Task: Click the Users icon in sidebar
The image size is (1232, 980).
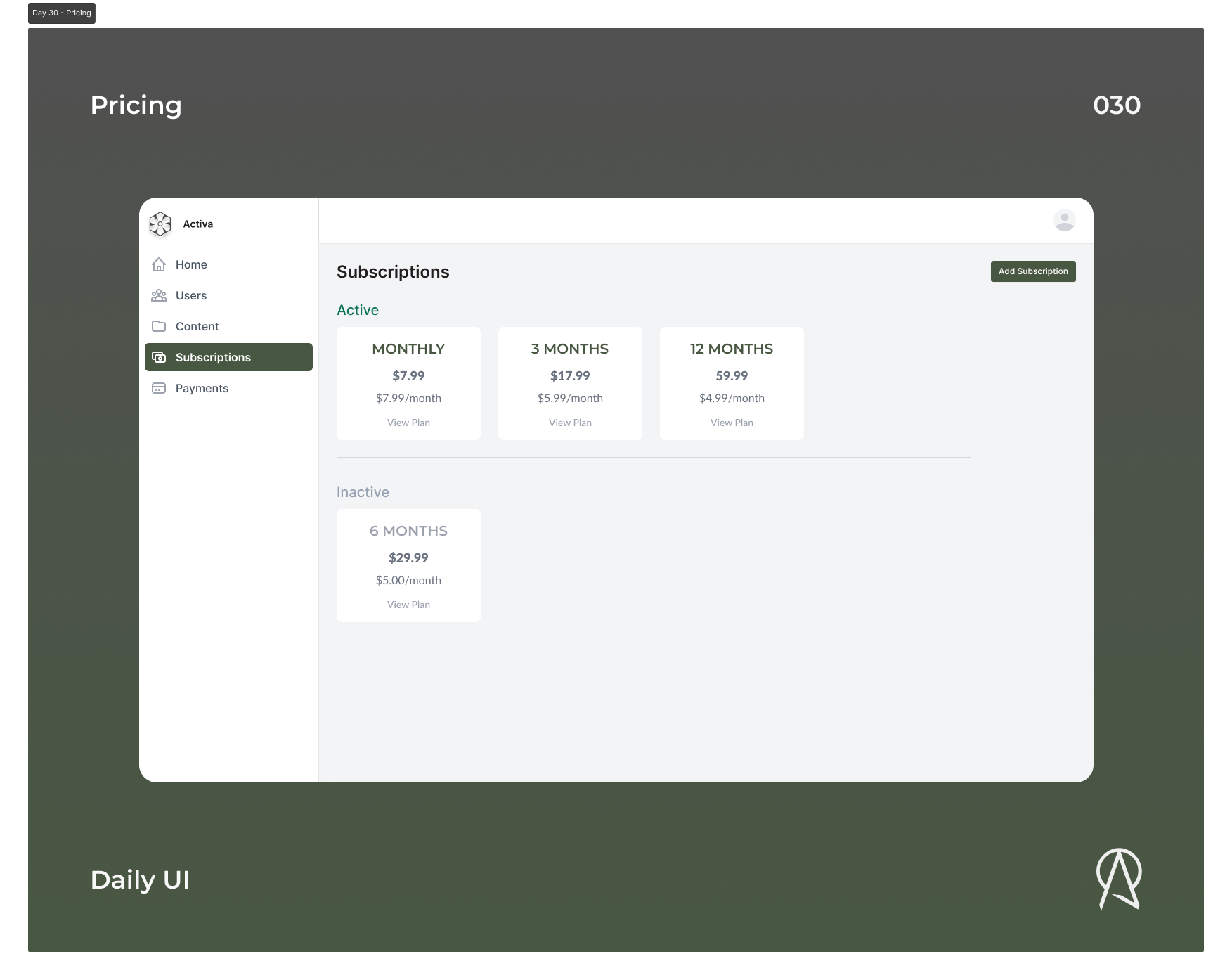Action: (160, 295)
